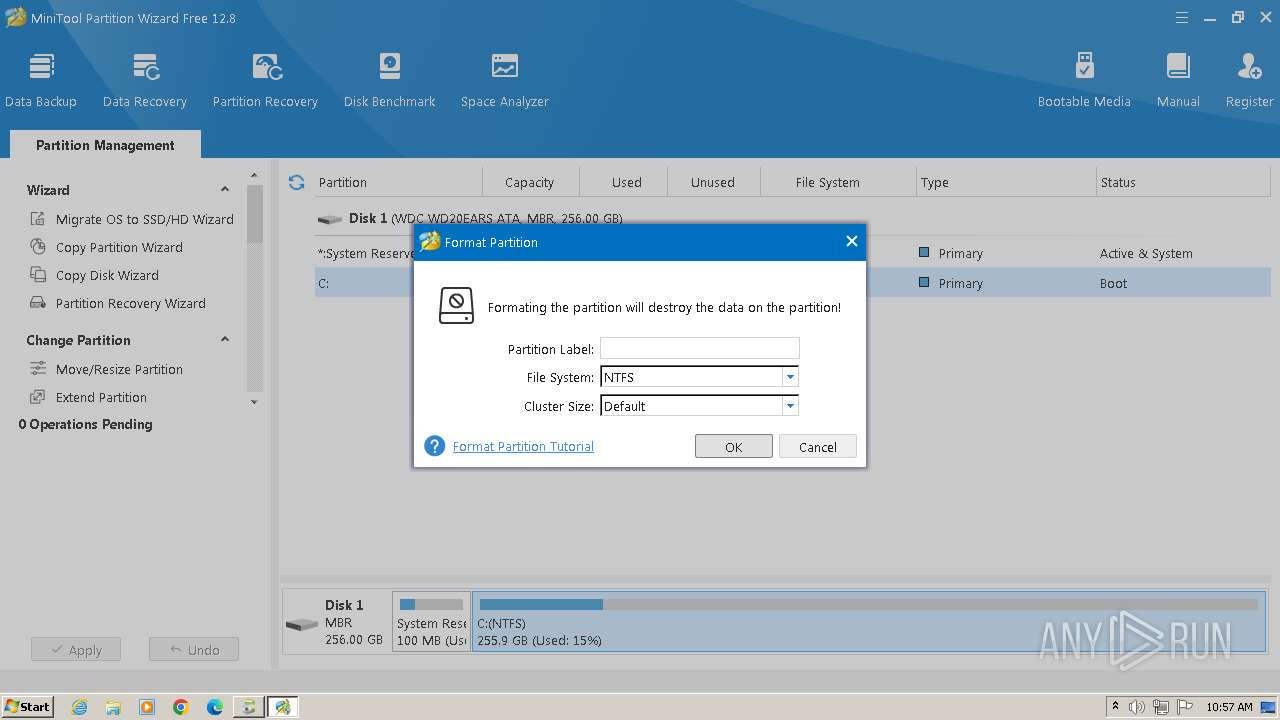
Task: Select the Partition Management tab
Action: (x=105, y=145)
